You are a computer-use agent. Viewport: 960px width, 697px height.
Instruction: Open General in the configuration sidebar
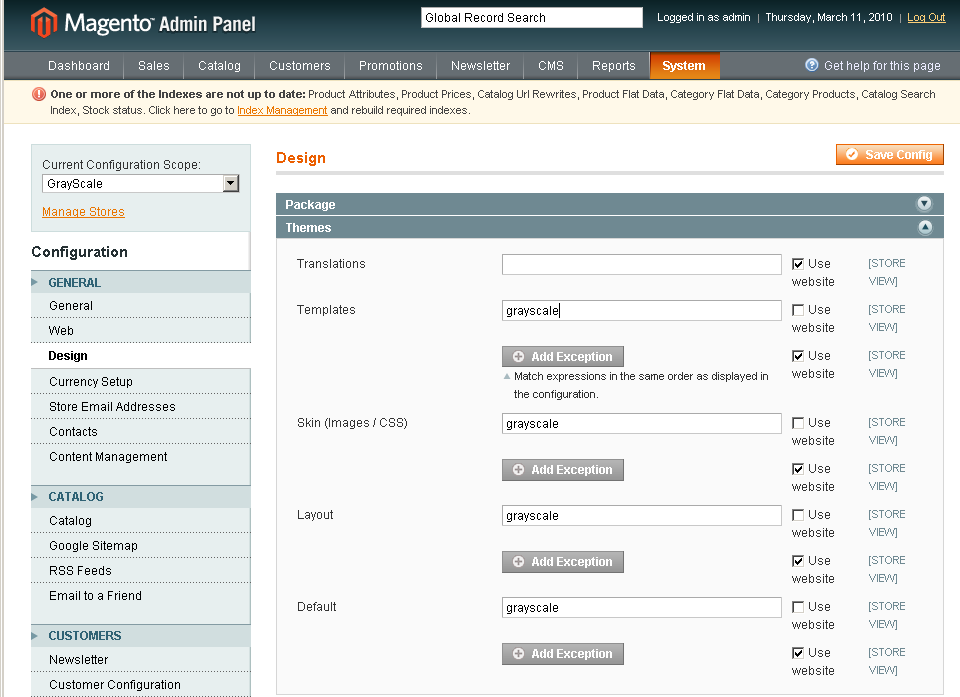pos(141,306)
